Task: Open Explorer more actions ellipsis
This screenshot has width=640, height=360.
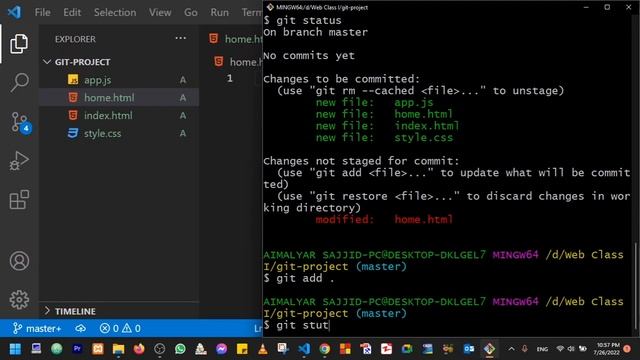Action: click(180, 38)
